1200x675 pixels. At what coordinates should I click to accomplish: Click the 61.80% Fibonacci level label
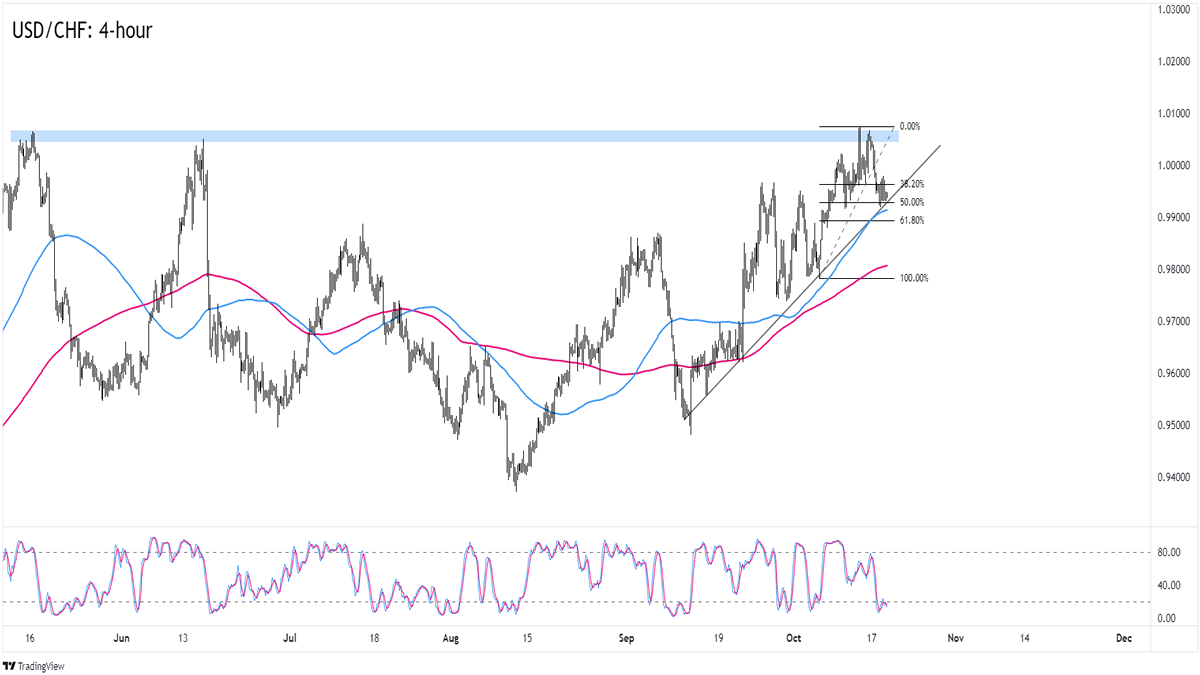(x=912, y=220)
